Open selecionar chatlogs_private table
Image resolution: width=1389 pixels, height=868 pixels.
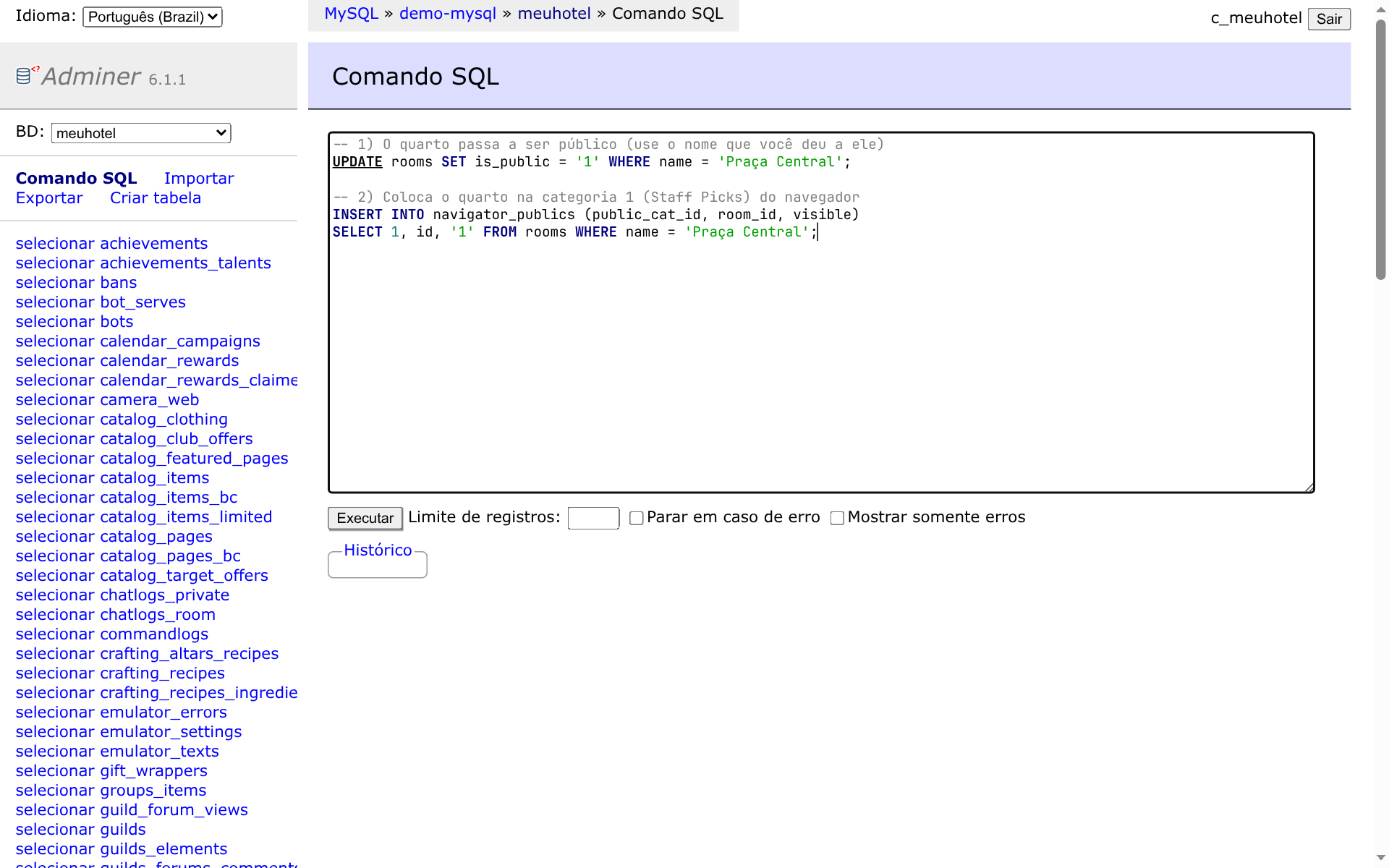[x=122, y=595]
